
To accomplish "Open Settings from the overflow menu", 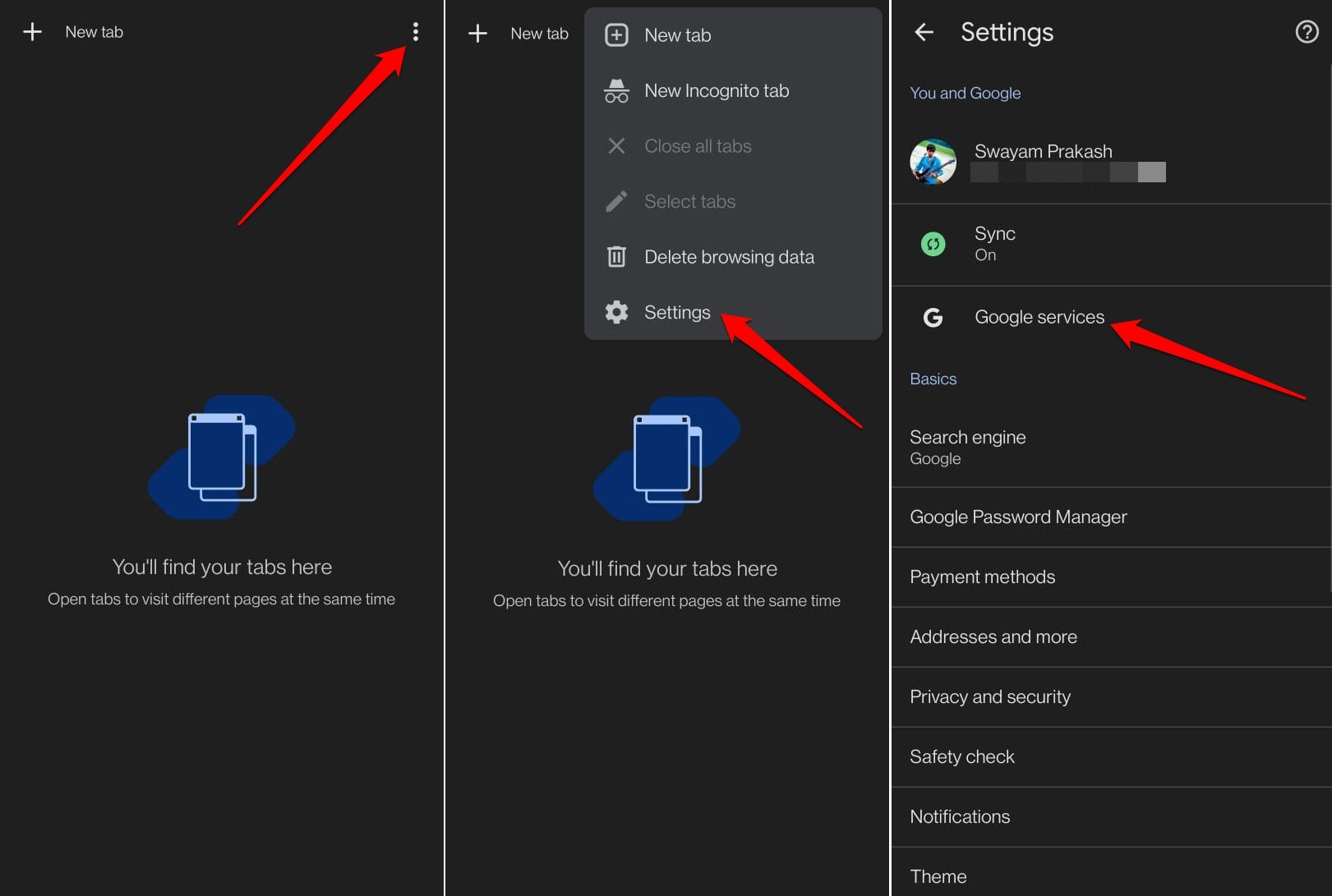I will [733, 312].
